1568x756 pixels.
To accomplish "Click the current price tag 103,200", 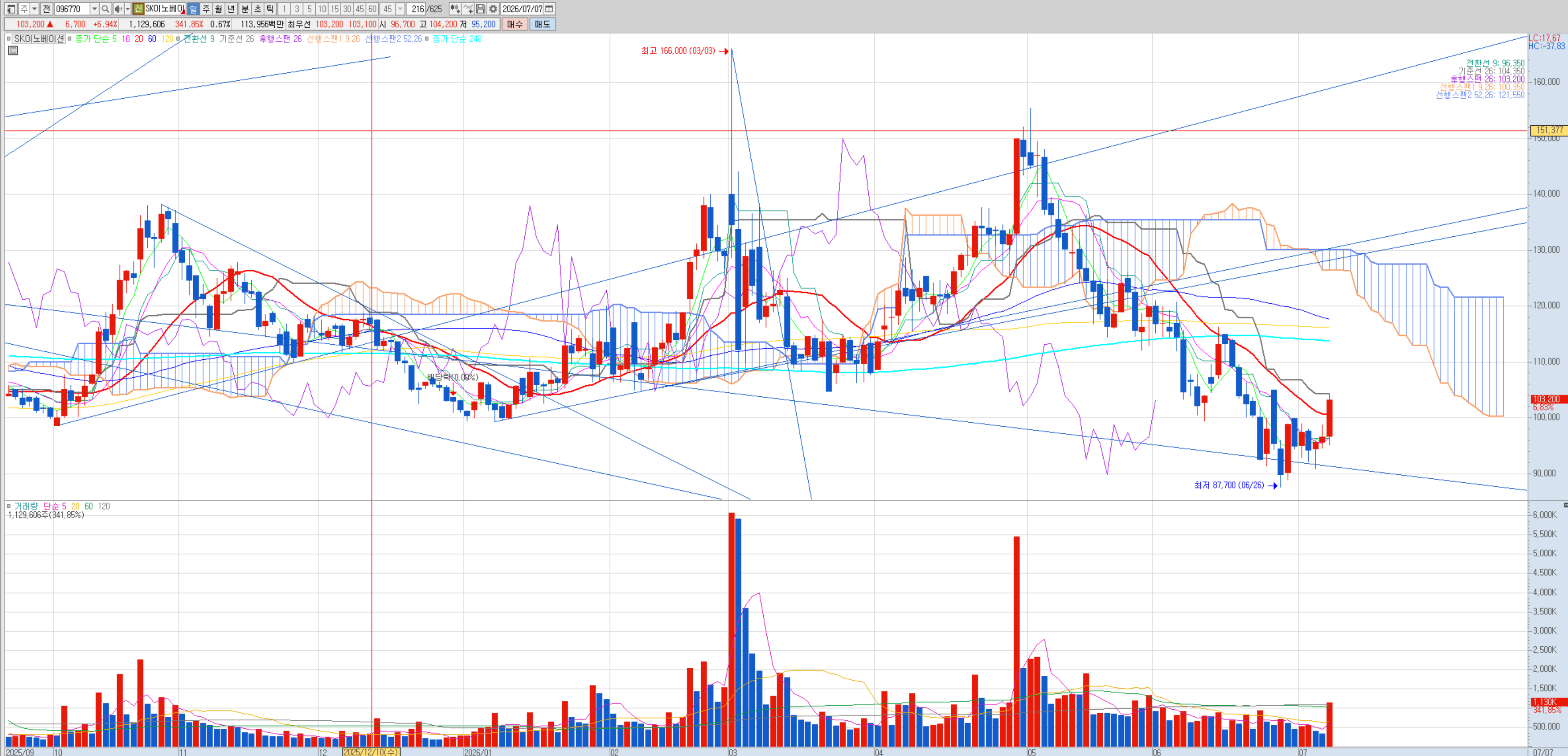I will (1548, 399).
